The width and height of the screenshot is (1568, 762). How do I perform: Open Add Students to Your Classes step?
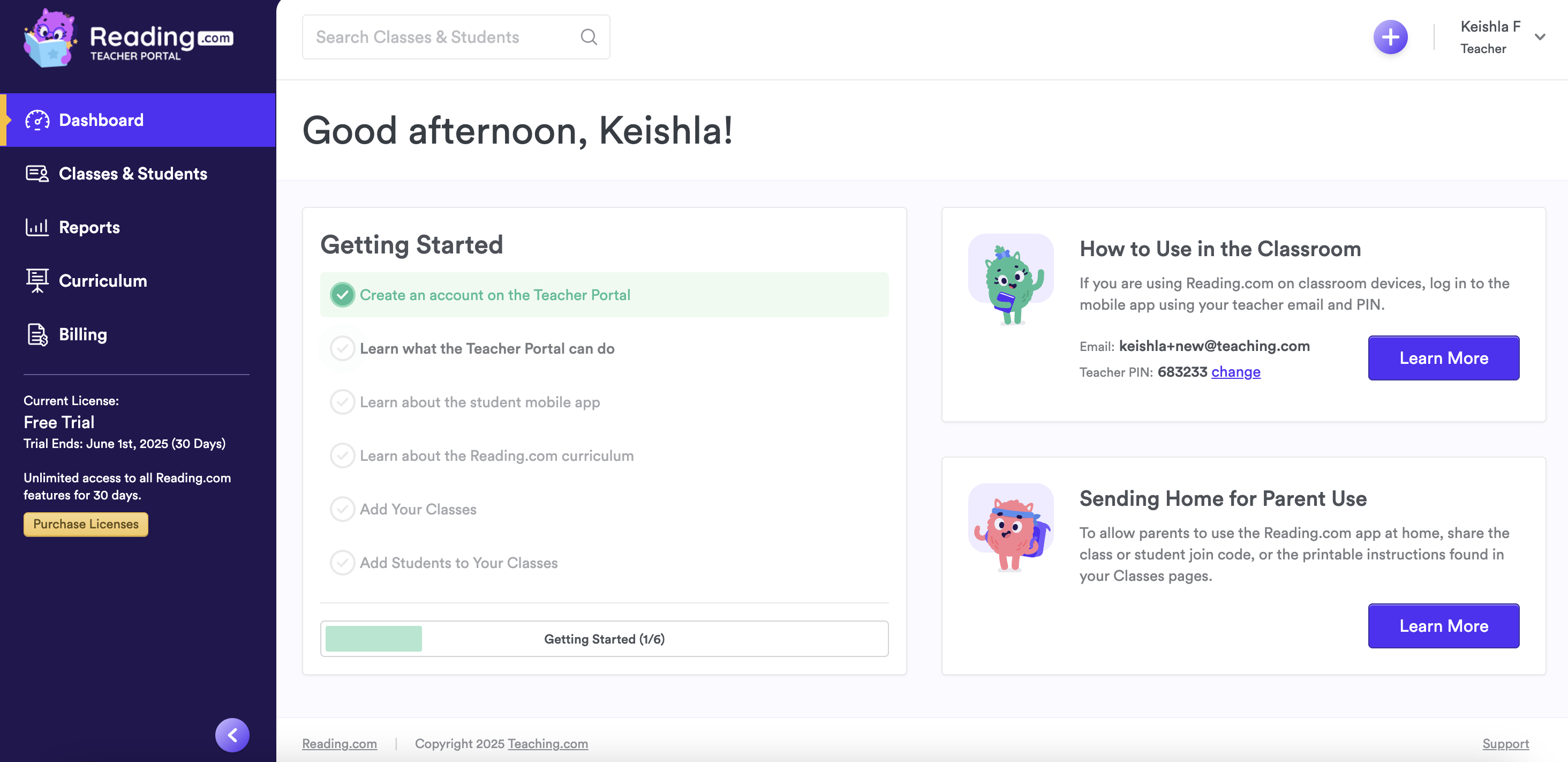tap(458, 563)
